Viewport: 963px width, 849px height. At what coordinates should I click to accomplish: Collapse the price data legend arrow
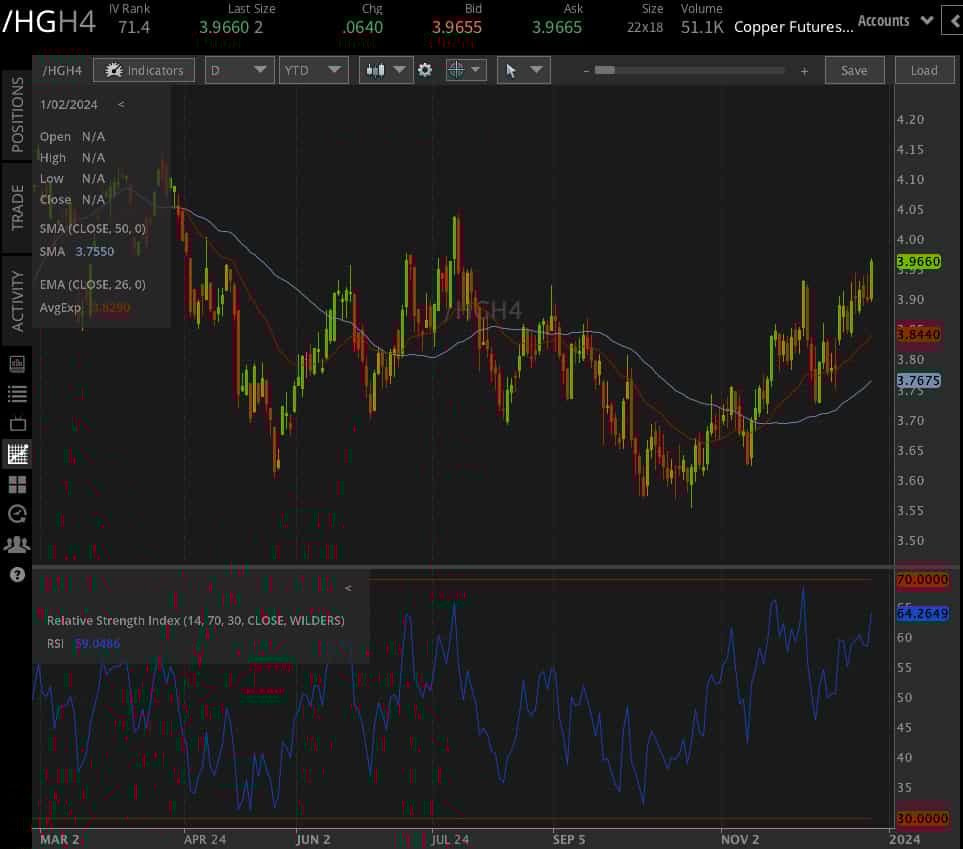[x=121, y=104]
